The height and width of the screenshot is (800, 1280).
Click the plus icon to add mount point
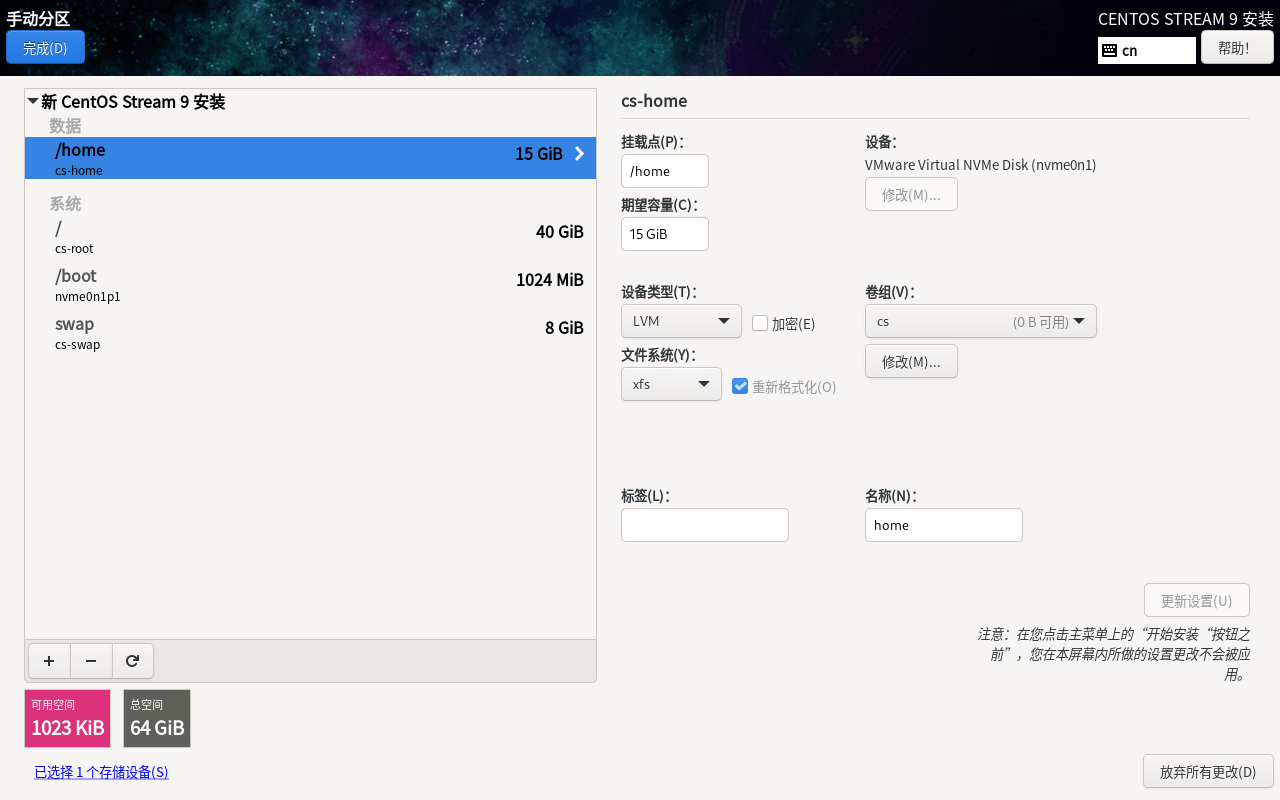point(49,661)
